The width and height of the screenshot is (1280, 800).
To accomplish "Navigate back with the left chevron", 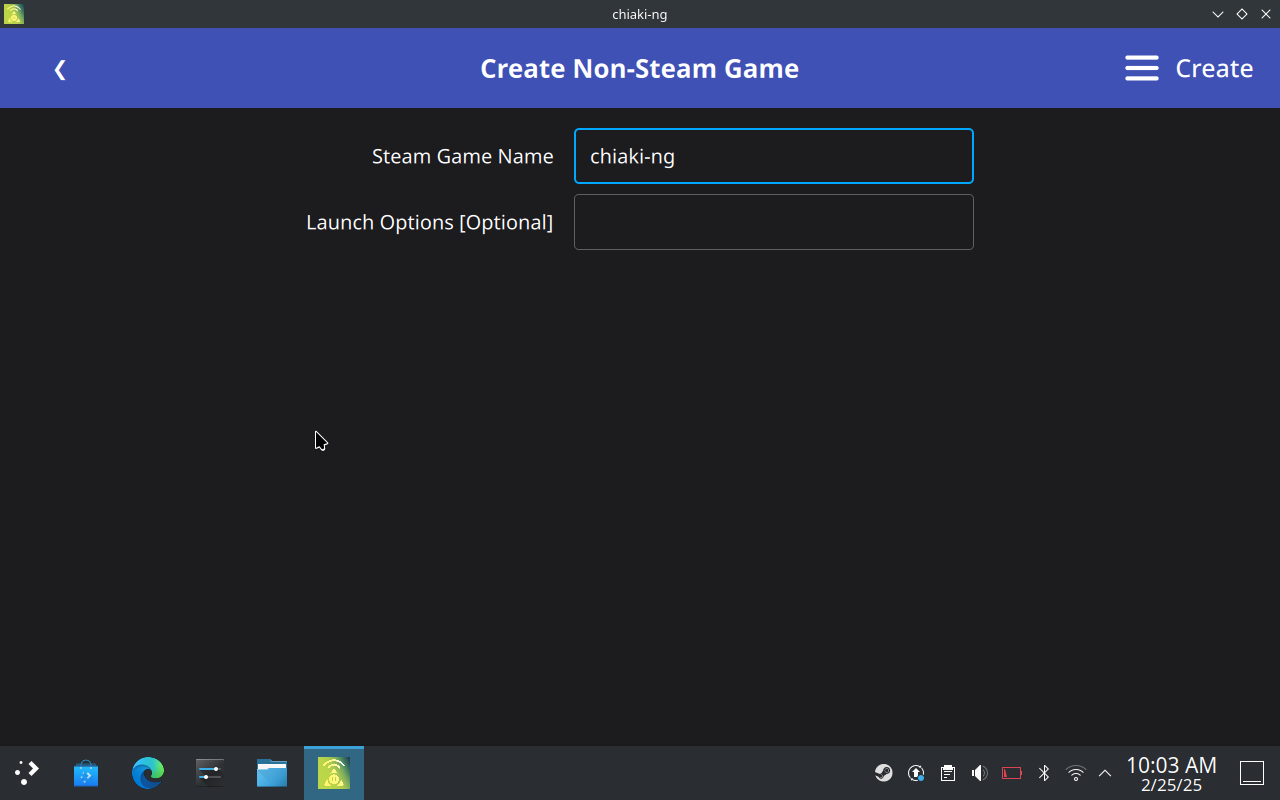I will [x=60, y=69].
